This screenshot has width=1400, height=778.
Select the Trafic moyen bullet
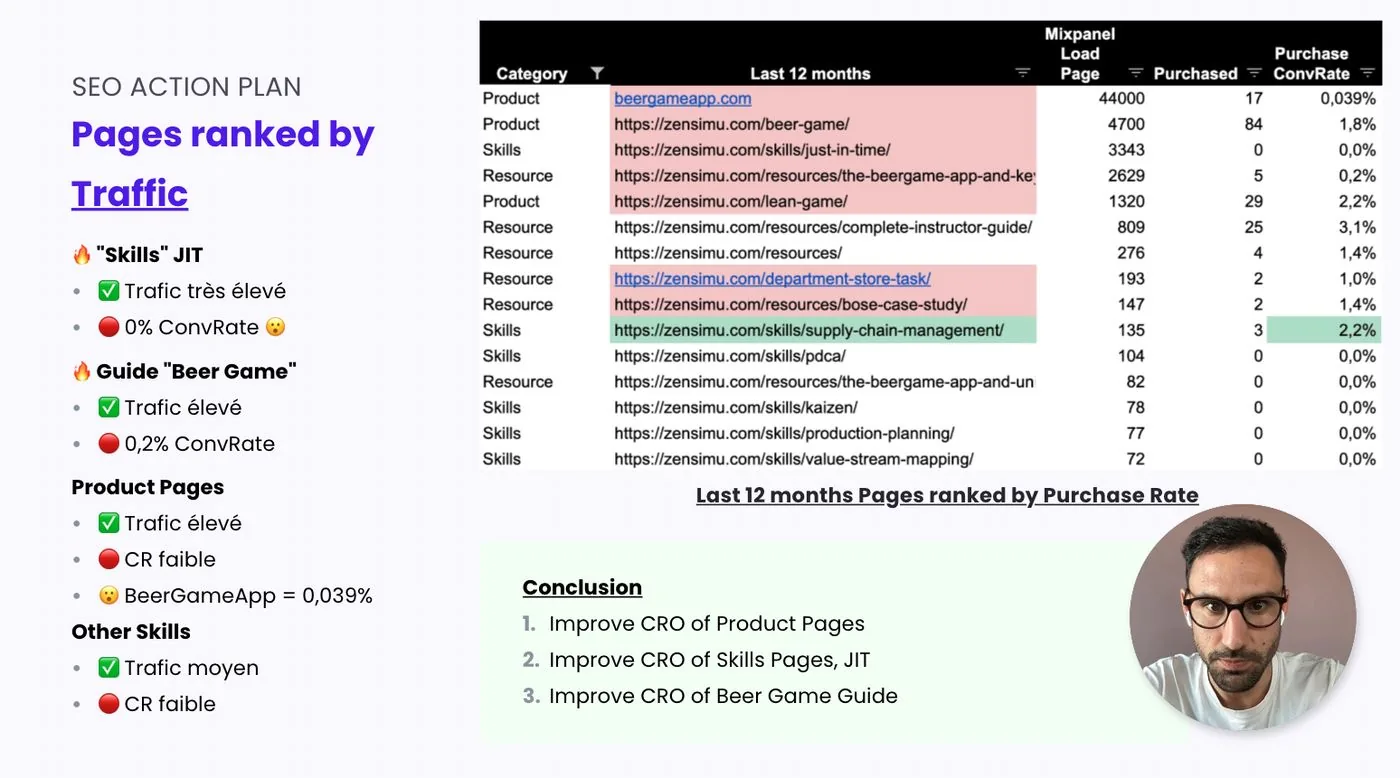tap(178, 667)
